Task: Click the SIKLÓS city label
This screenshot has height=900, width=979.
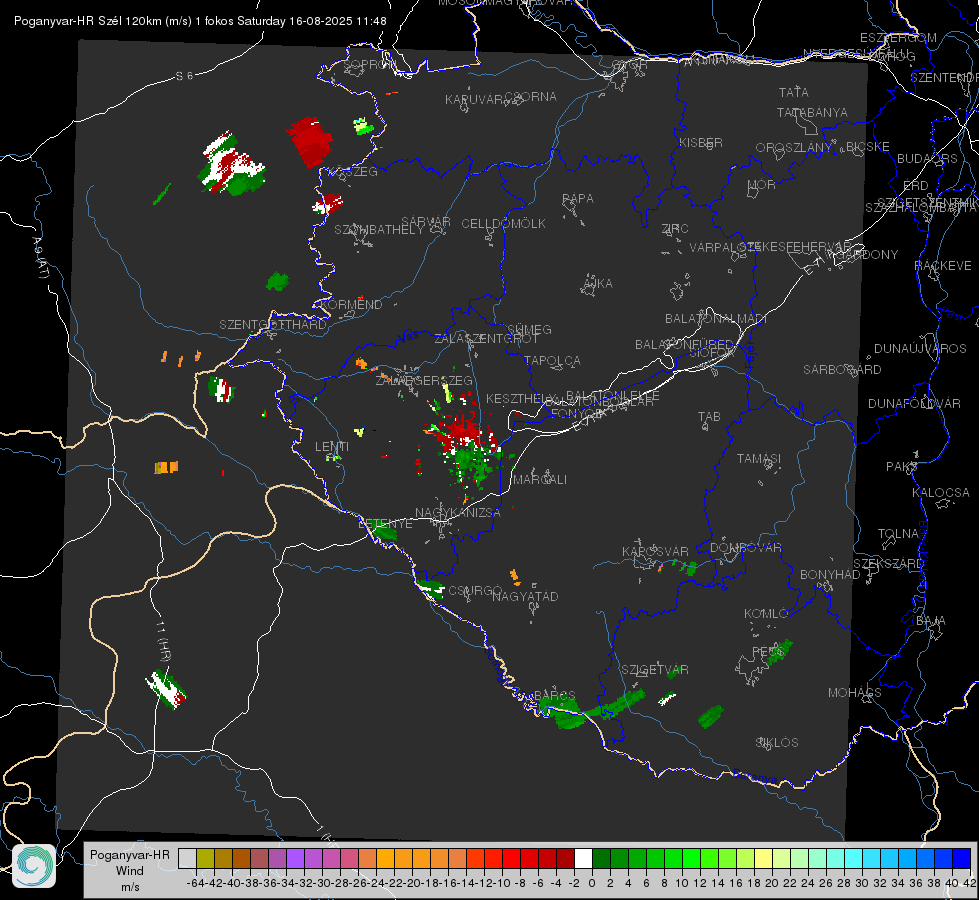Action: pyautogui.click(x=777, y=743)
